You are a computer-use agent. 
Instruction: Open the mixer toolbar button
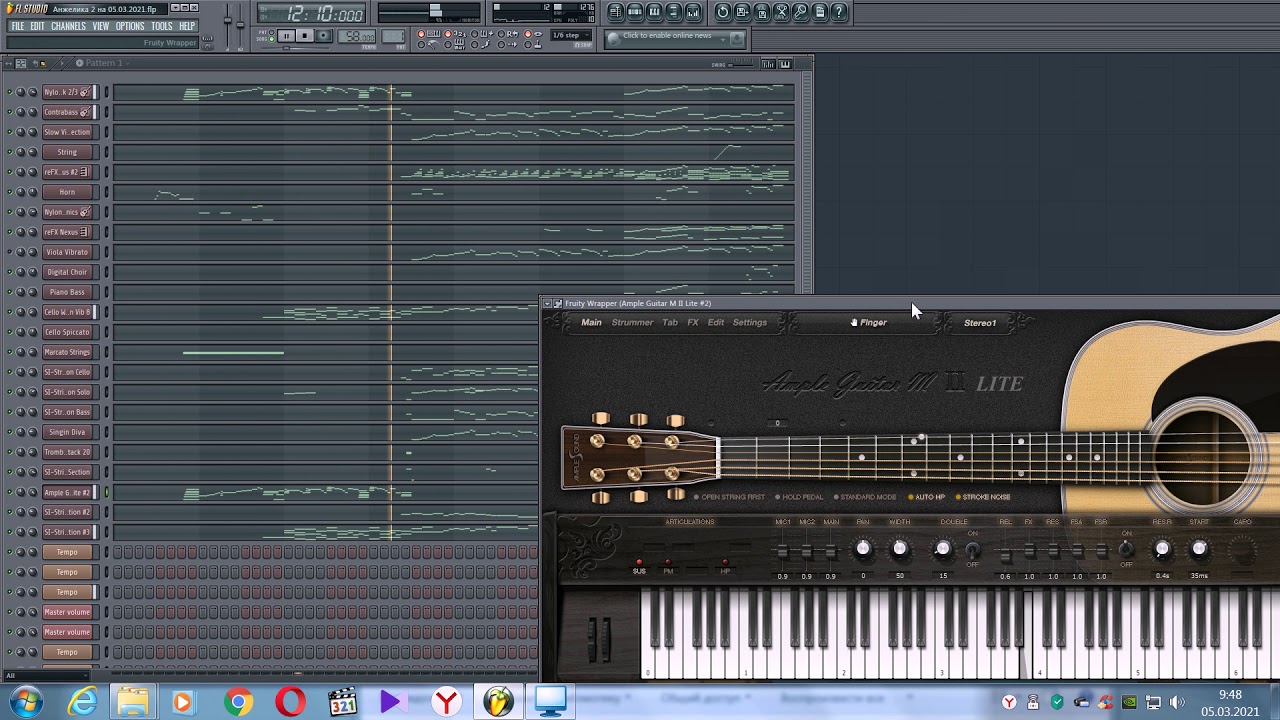pyautogui.click(x=693, y=12)
